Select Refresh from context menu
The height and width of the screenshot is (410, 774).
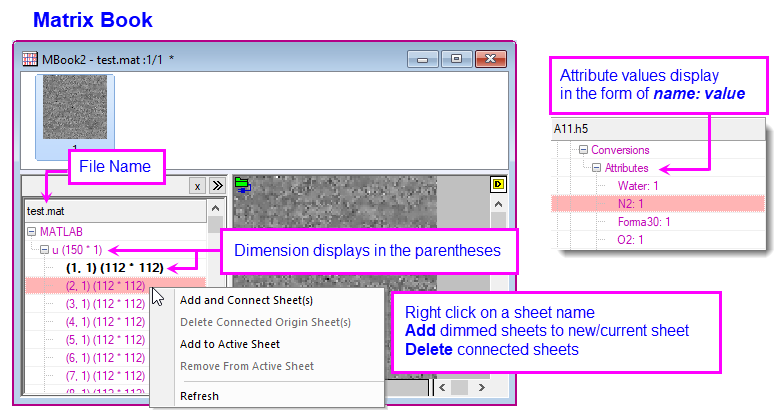click(x=199, y=396)
